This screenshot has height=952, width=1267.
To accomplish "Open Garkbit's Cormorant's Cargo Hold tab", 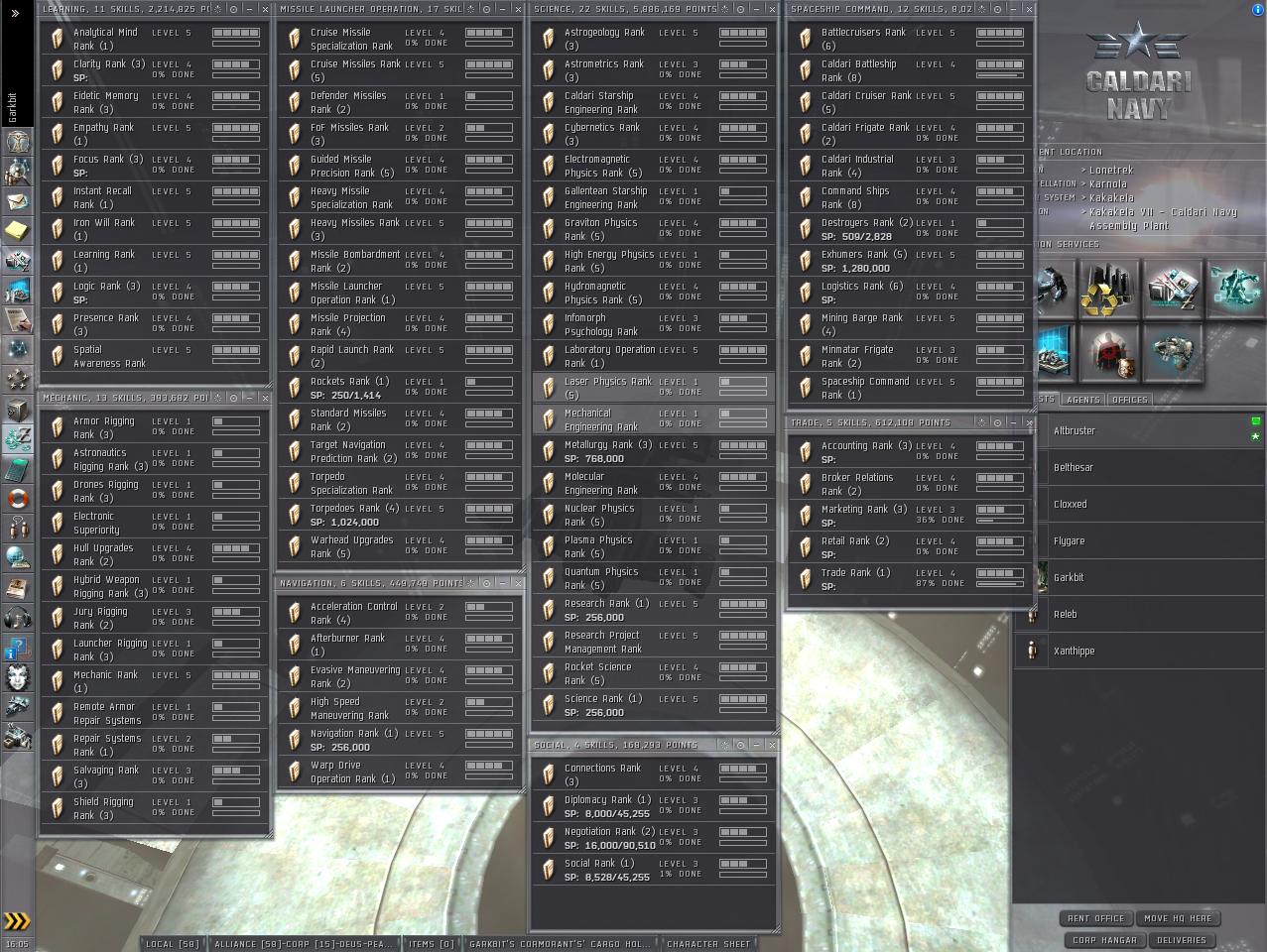I will (560, 944).
